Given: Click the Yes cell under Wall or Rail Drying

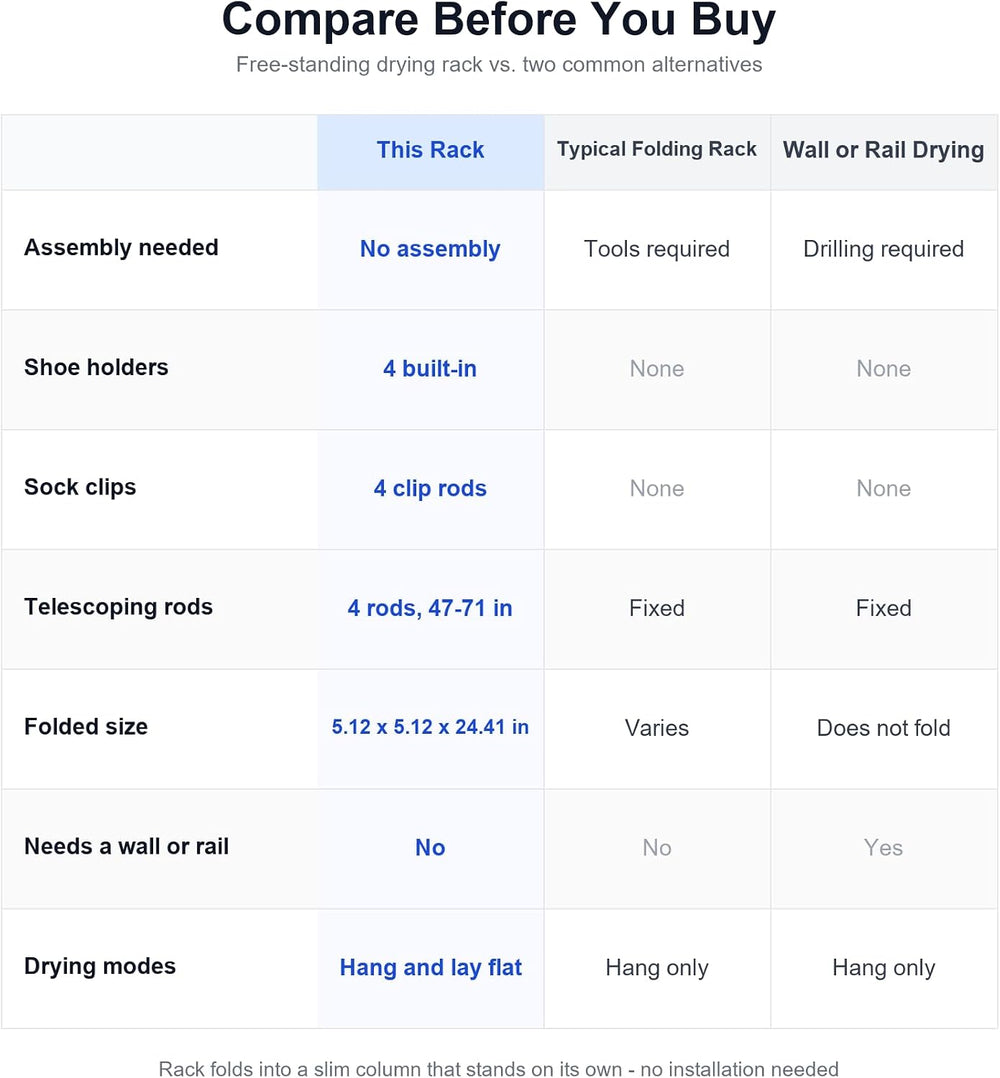Looking at the screenshot, I should point(883,848).
